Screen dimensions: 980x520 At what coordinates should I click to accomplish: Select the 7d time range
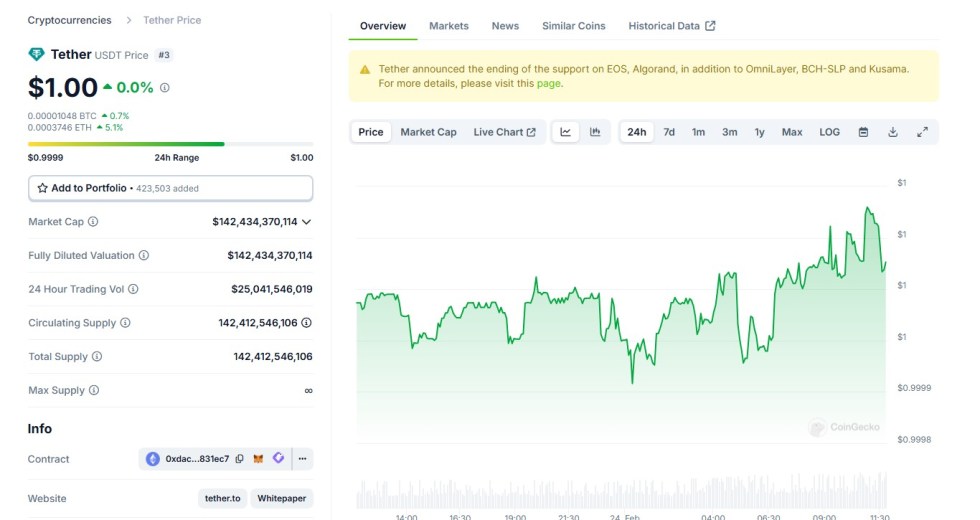669,132
